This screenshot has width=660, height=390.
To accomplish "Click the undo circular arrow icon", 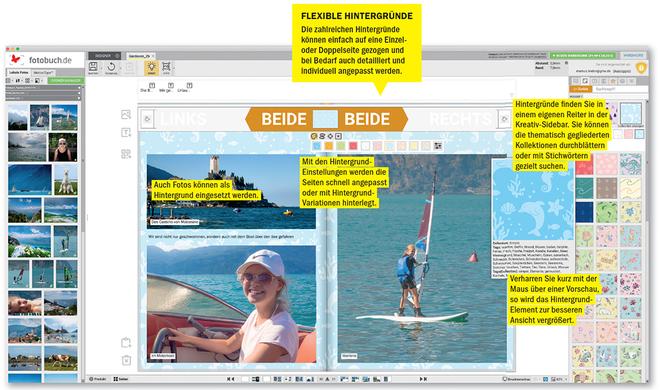I will (112, 66).
